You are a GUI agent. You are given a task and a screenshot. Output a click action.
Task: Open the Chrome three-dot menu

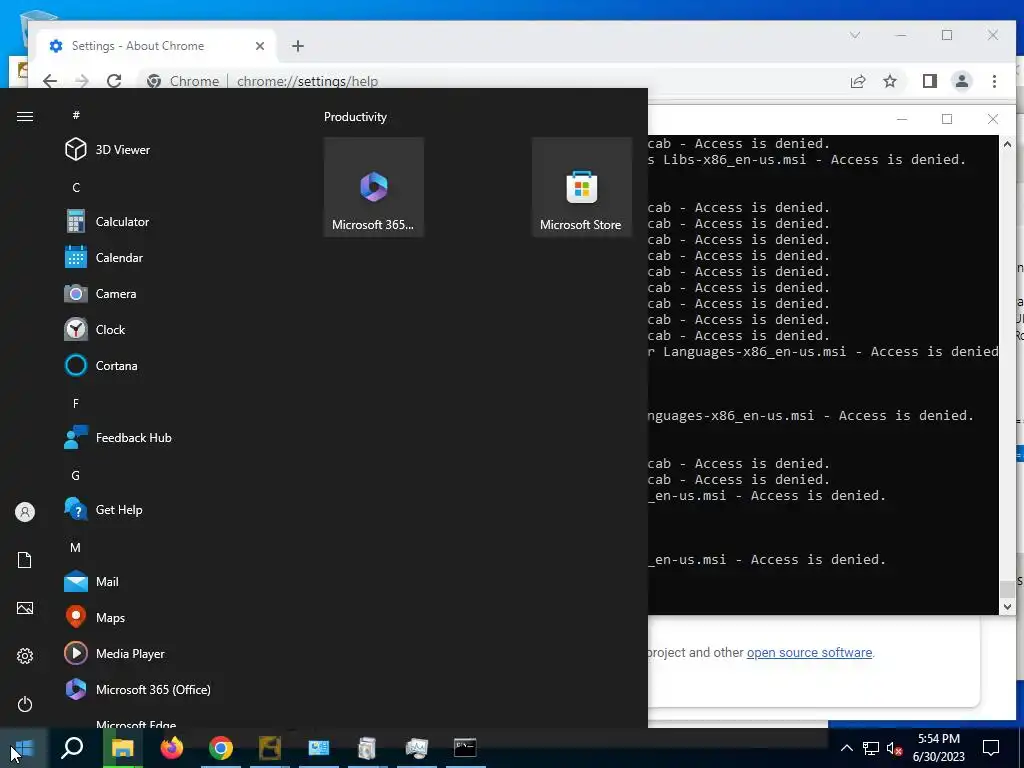coord(994,81)
